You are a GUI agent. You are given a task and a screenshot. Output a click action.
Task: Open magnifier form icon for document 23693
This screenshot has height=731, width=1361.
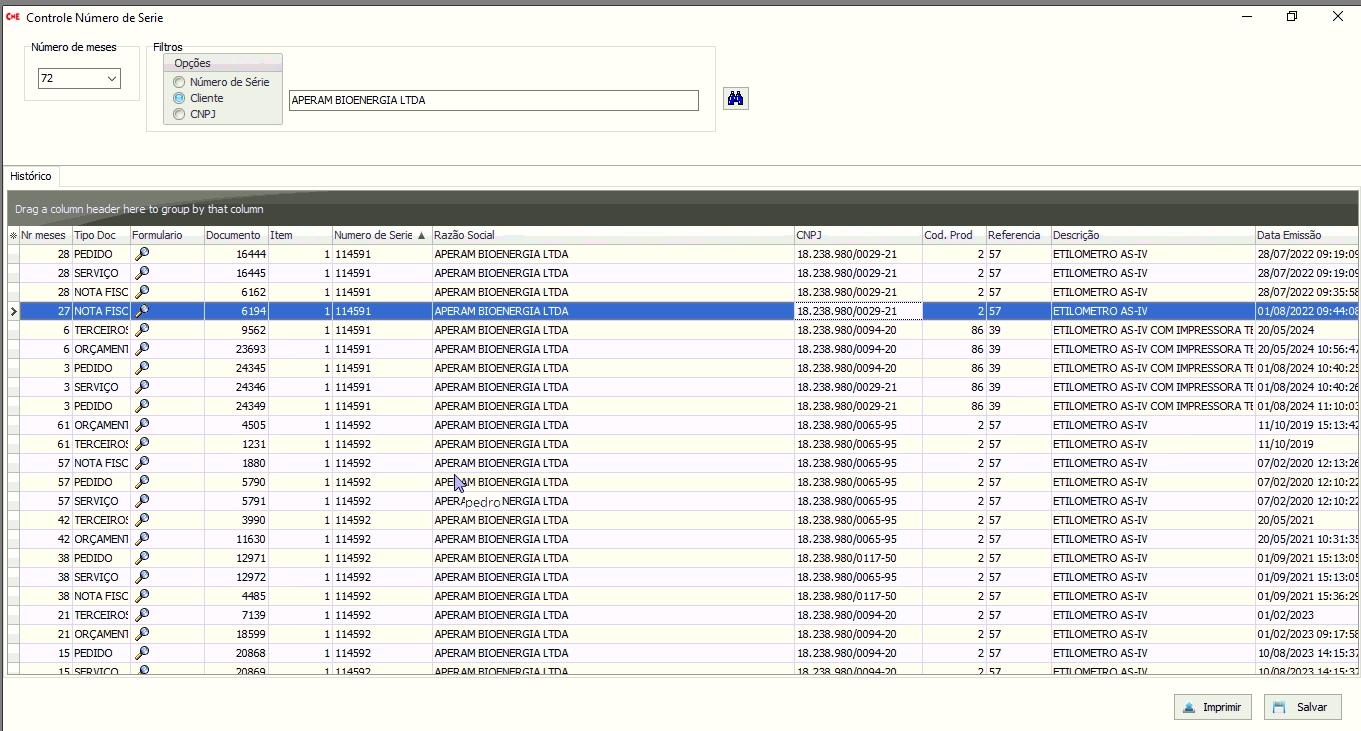tap(142, 349)
